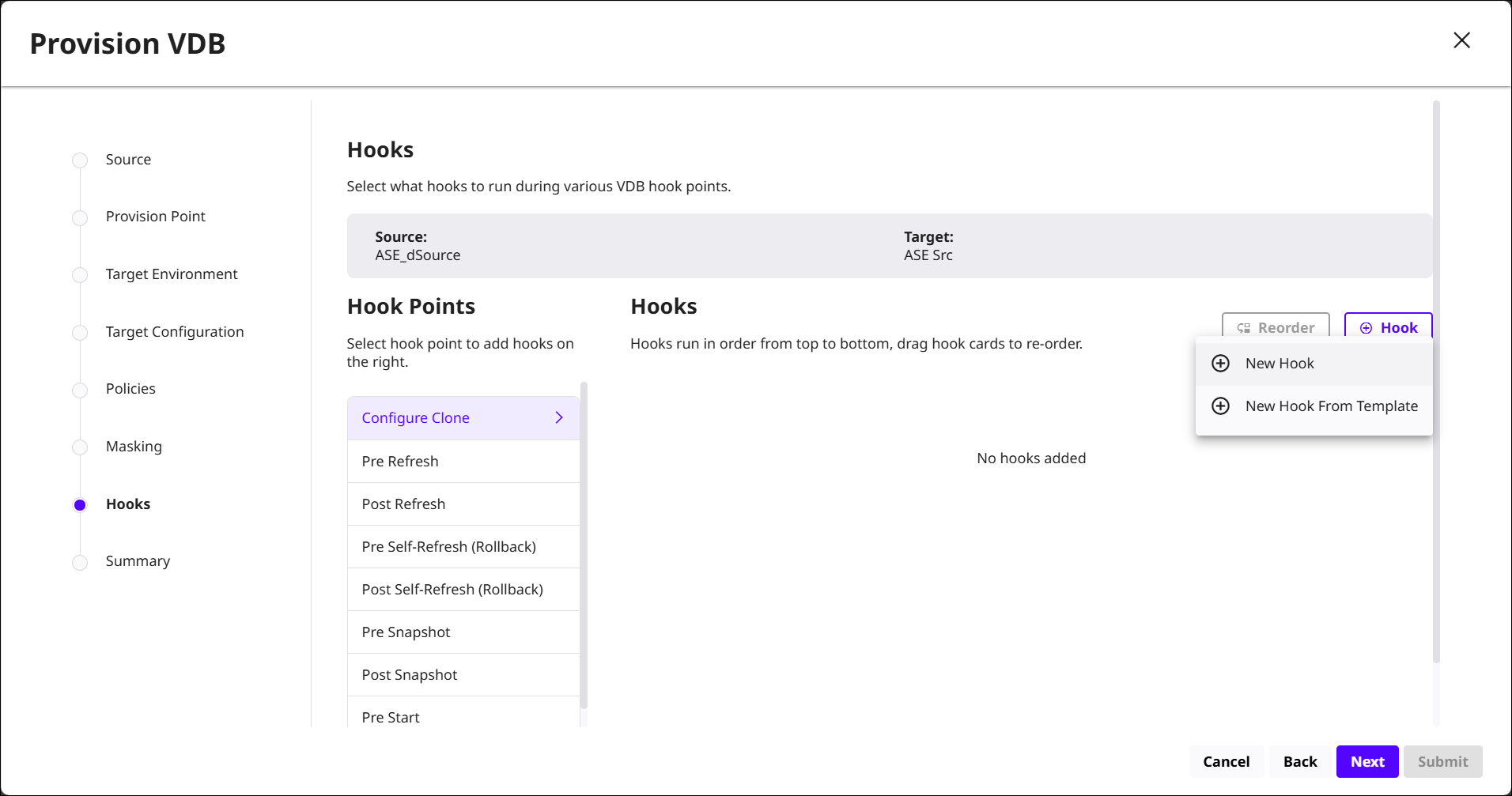Viewport: 1512px width, 796px height.
Task: Expand Configure Clone chevron arrow
Action: (559, 417)
